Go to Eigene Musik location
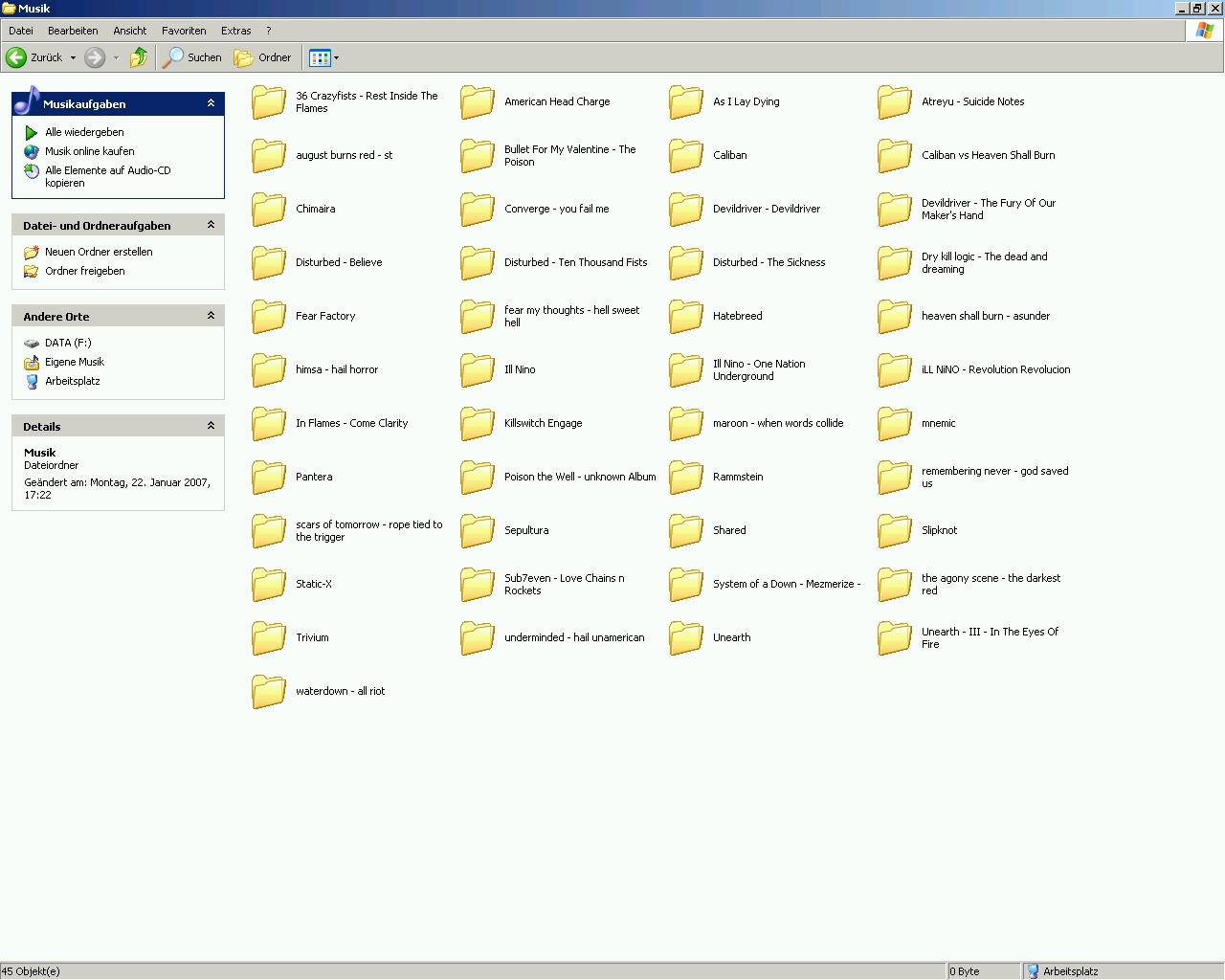This screenshot has height=980, width=1225. point(74,362)
